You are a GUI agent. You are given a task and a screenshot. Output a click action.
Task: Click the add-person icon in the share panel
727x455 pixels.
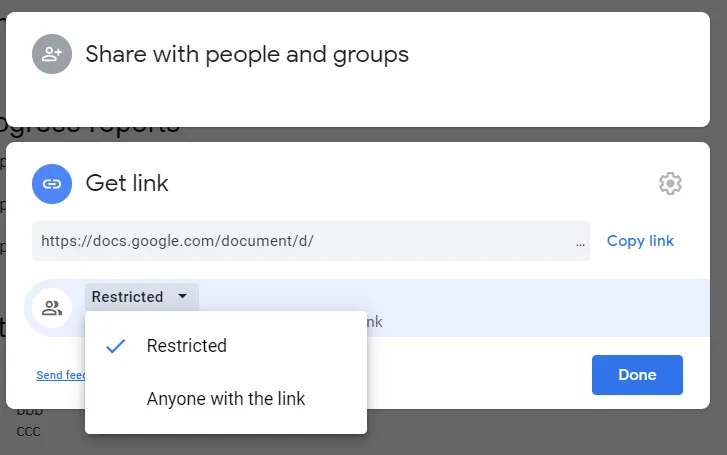pyautogui.click(x=52, y=54)
